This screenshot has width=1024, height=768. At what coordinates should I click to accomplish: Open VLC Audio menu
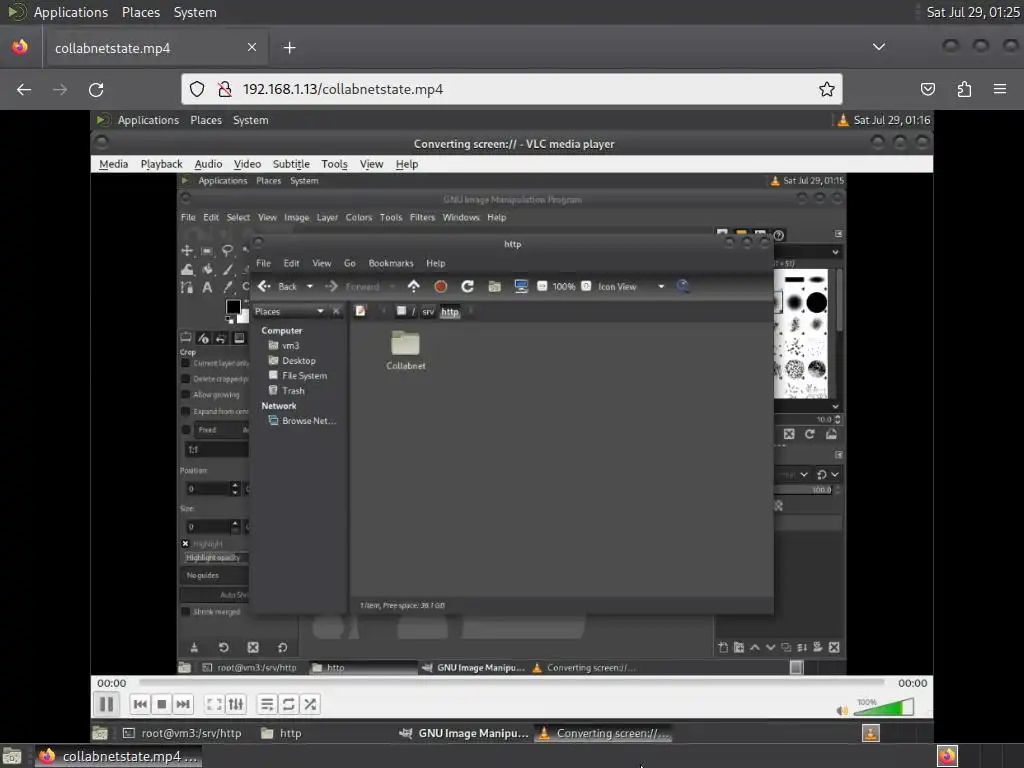tap(208, 164)
